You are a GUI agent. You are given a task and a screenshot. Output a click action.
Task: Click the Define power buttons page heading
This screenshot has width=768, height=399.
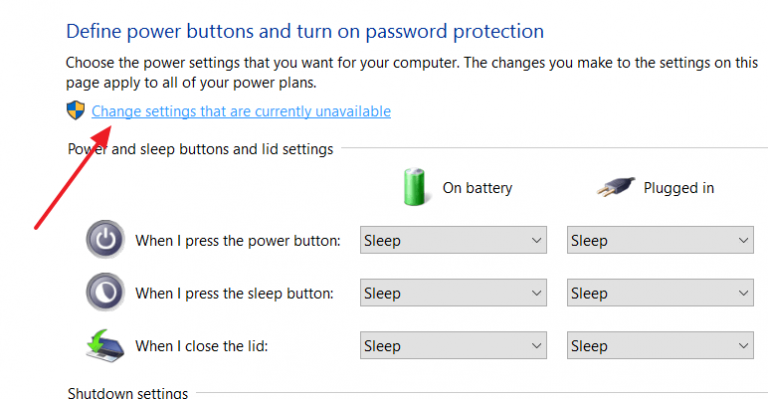pos(305,31)
